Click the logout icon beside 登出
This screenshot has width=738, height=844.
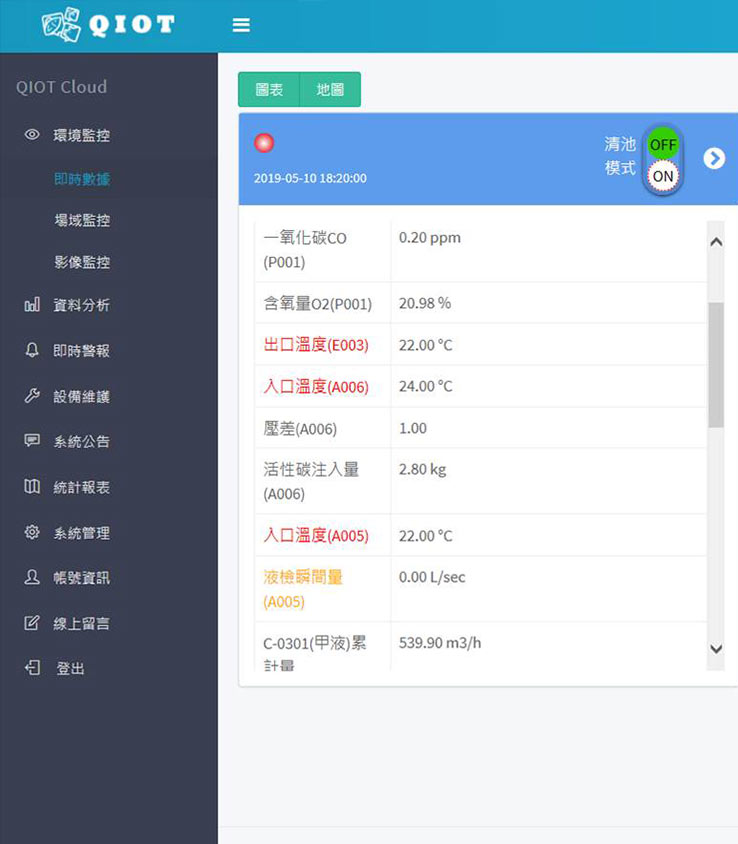coord(32,668)
